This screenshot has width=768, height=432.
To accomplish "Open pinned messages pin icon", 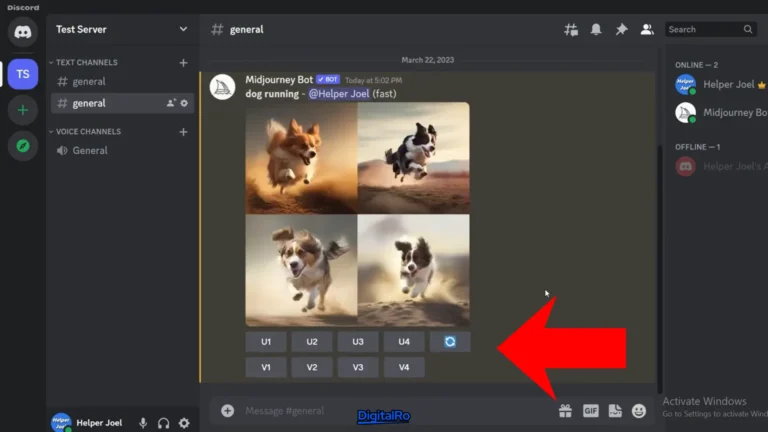I will point(621,30).
